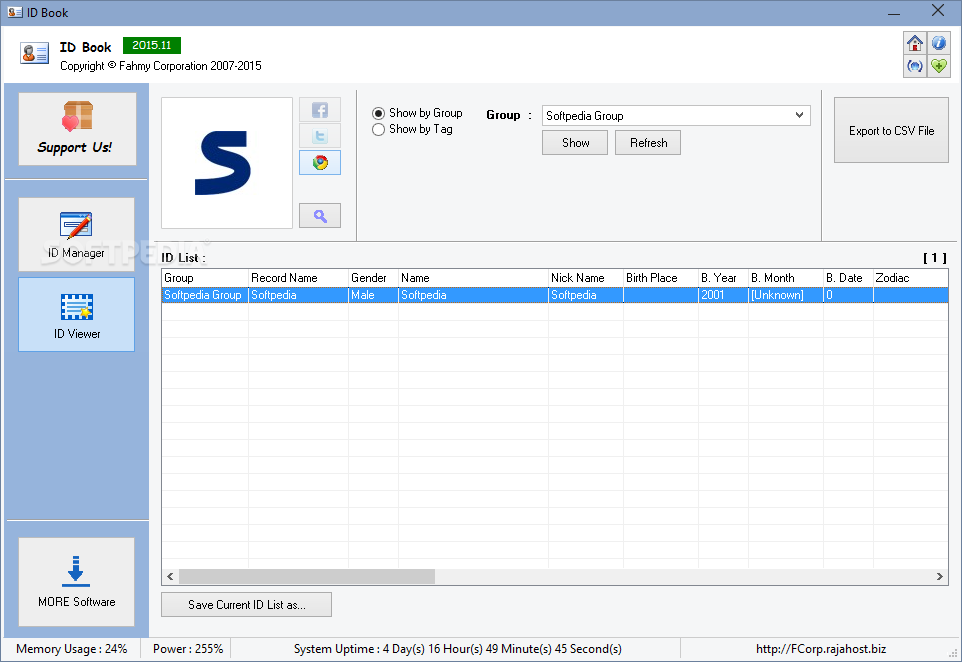
Task: Open the Chrome browser icon button
Action: click(320, 163)
